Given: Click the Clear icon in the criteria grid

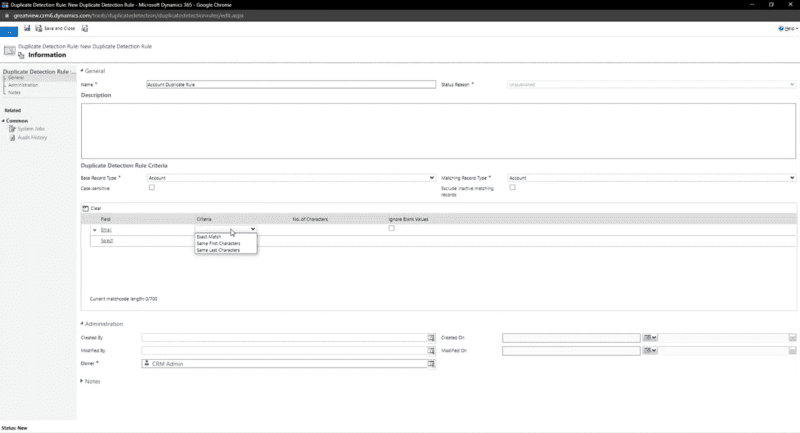Looking at the screenshot, I should pos(85,208).
